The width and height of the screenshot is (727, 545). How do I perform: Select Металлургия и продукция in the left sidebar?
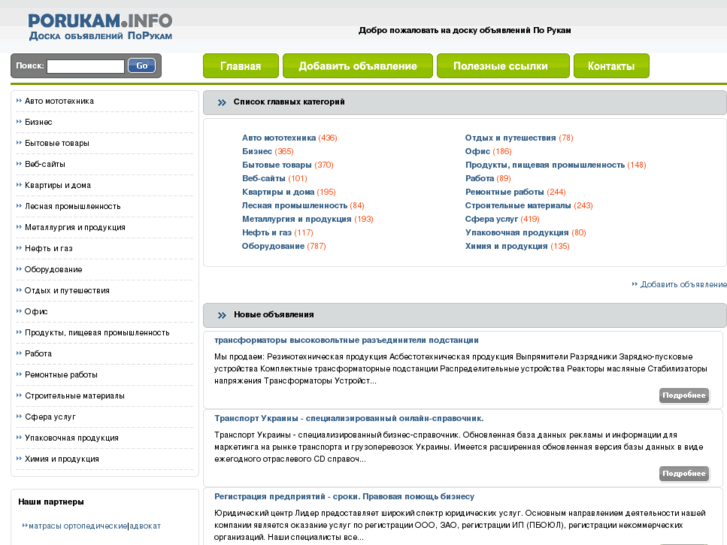[x=75, y=227]
